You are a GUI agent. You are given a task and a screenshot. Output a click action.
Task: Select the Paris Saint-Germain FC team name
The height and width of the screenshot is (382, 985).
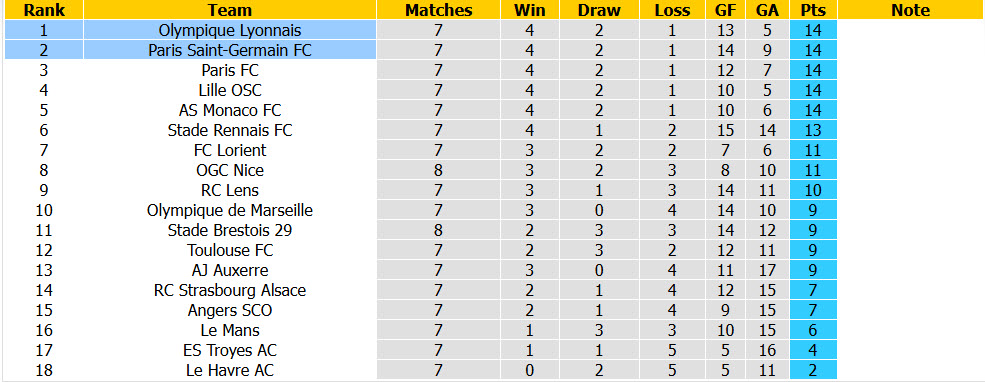point(230,50)
